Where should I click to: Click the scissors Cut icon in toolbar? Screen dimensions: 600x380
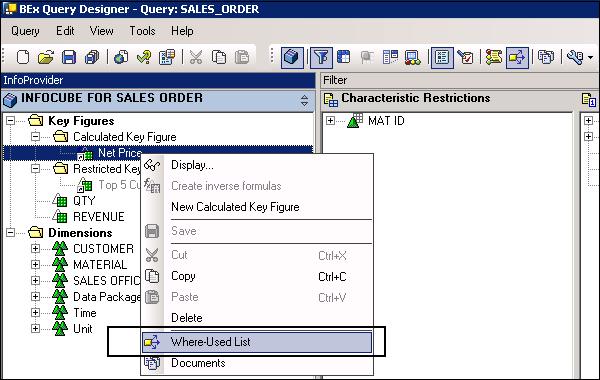(x=196, y=58)
